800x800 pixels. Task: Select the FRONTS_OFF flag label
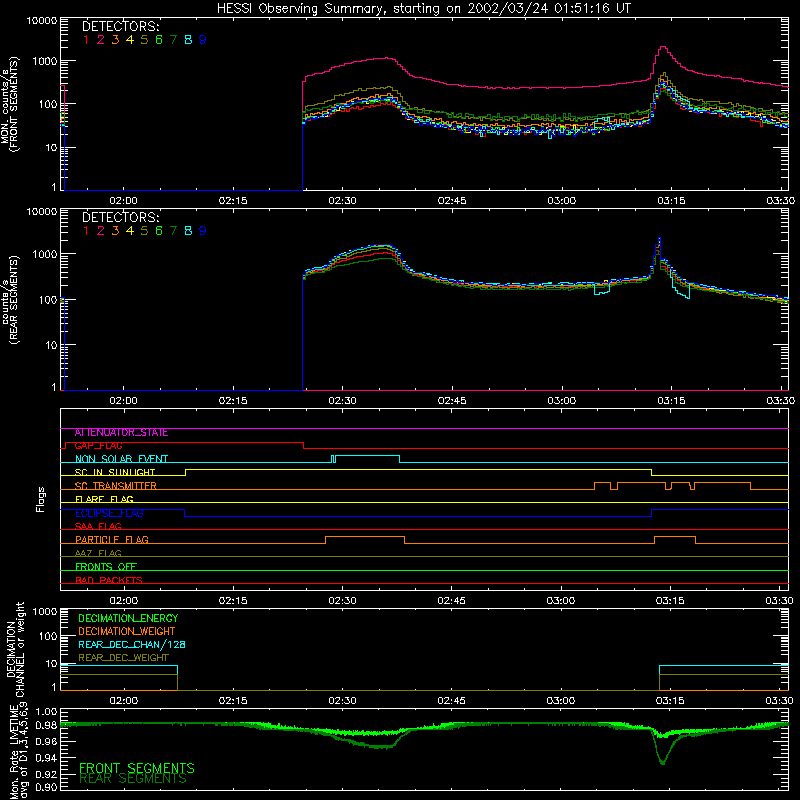tap(106, 567)
